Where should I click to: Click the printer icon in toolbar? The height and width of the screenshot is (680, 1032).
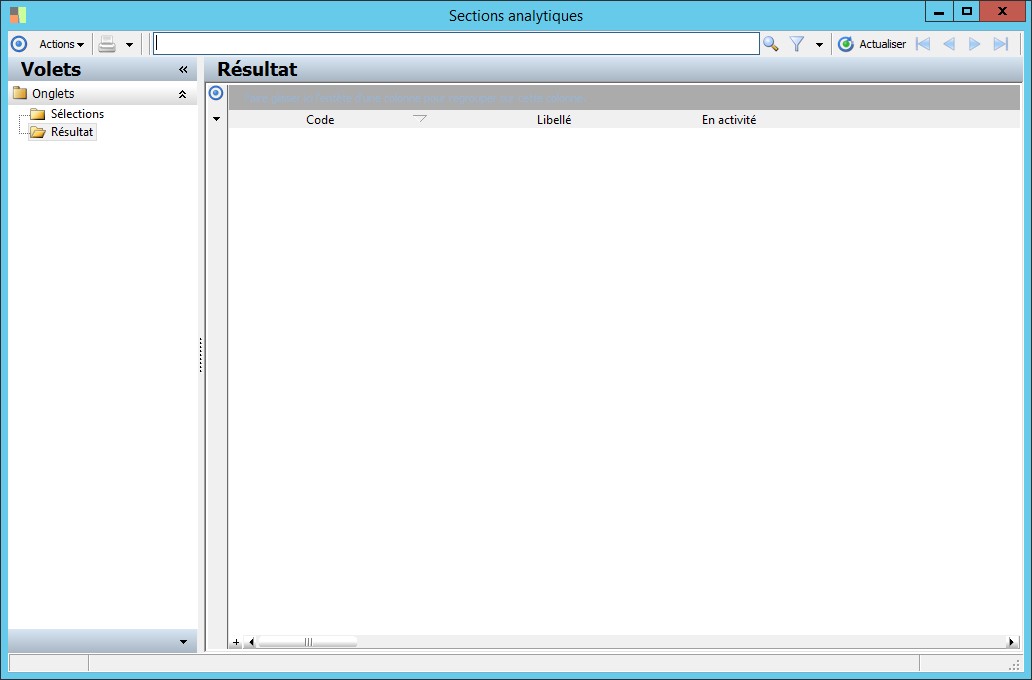(107, 44)
